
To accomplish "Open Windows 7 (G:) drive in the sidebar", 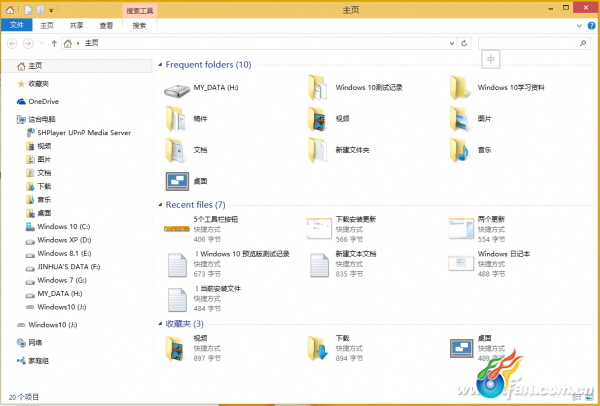I will 56,280.
